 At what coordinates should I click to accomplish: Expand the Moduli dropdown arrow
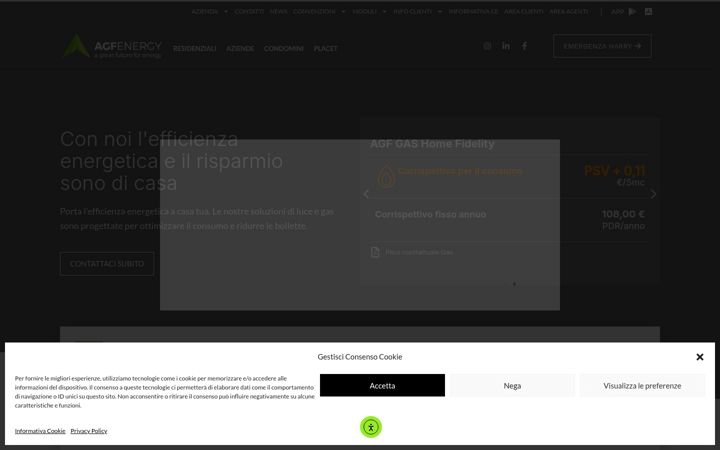point(384,12)
